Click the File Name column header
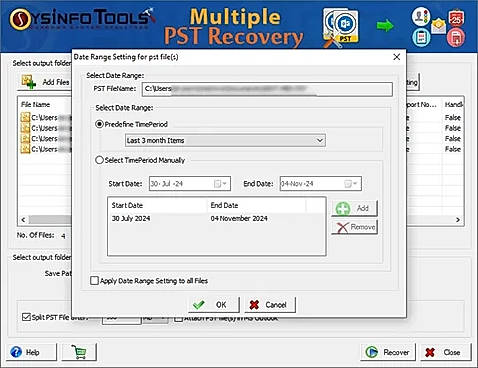Viewport: 478px width, 368px height. click(x=35, y=105)
